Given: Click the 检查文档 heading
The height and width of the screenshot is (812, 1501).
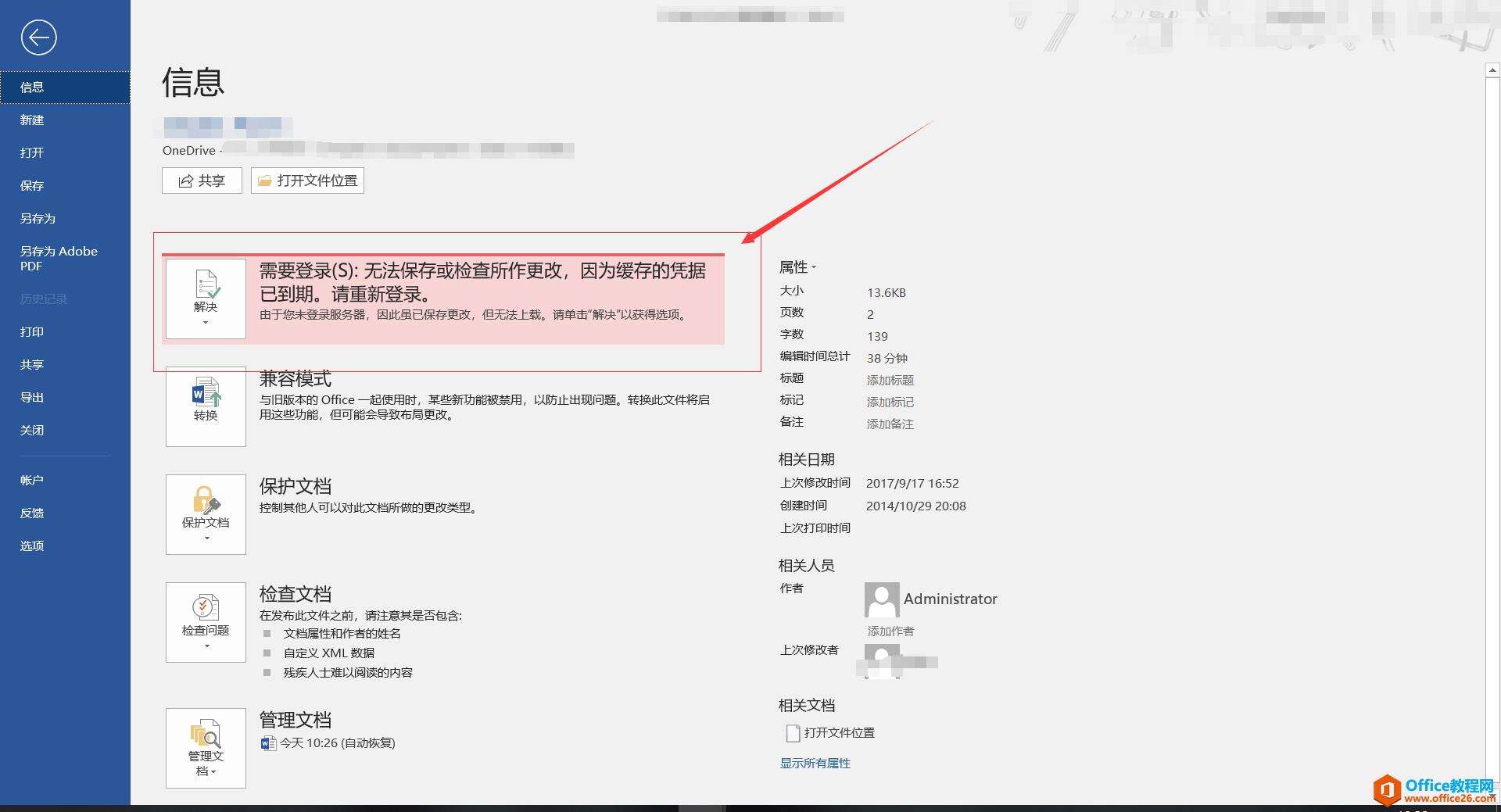Looking at the screenshot, I should click(296, 594).
